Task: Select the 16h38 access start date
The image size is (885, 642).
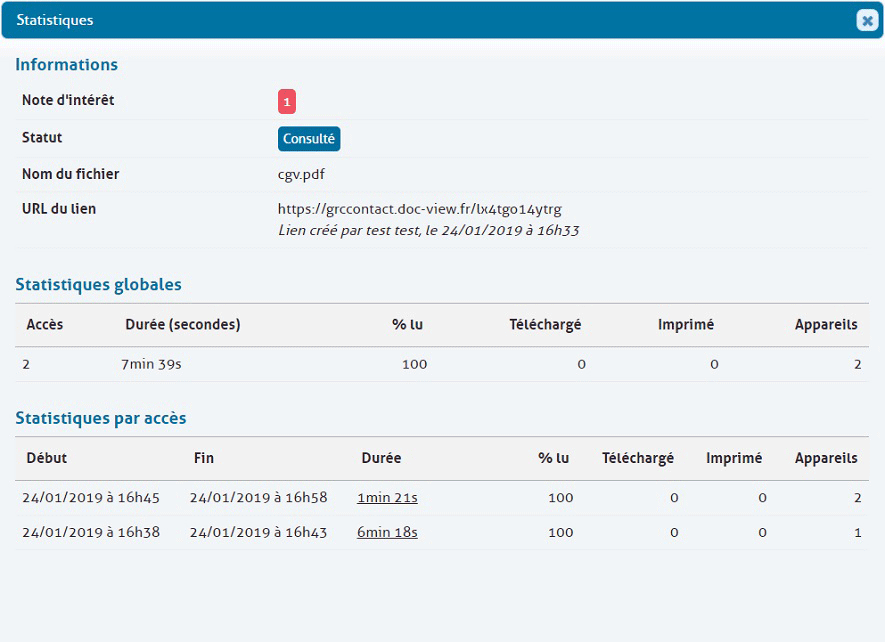Action: coord(91,533)
